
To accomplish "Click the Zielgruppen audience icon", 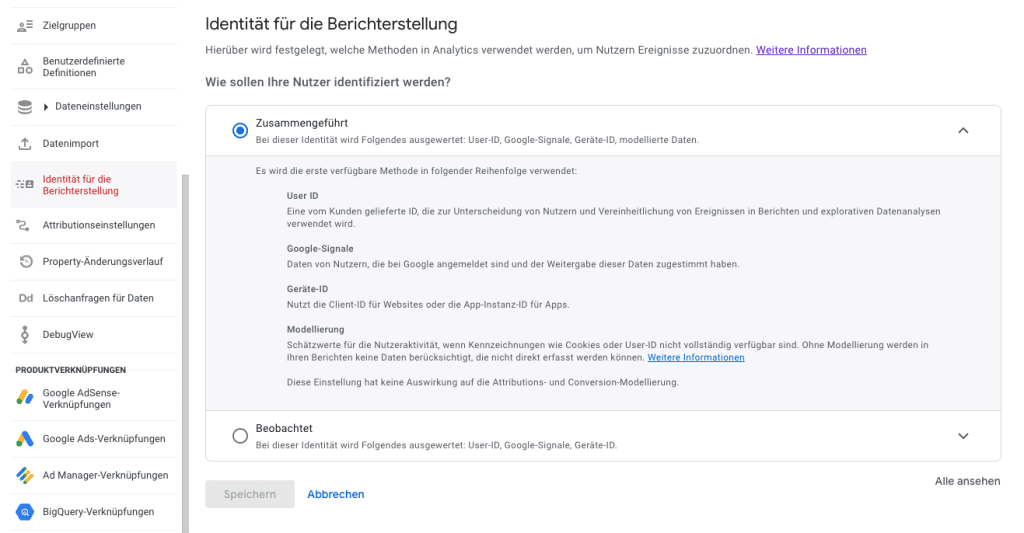I will tap(25, 25).
